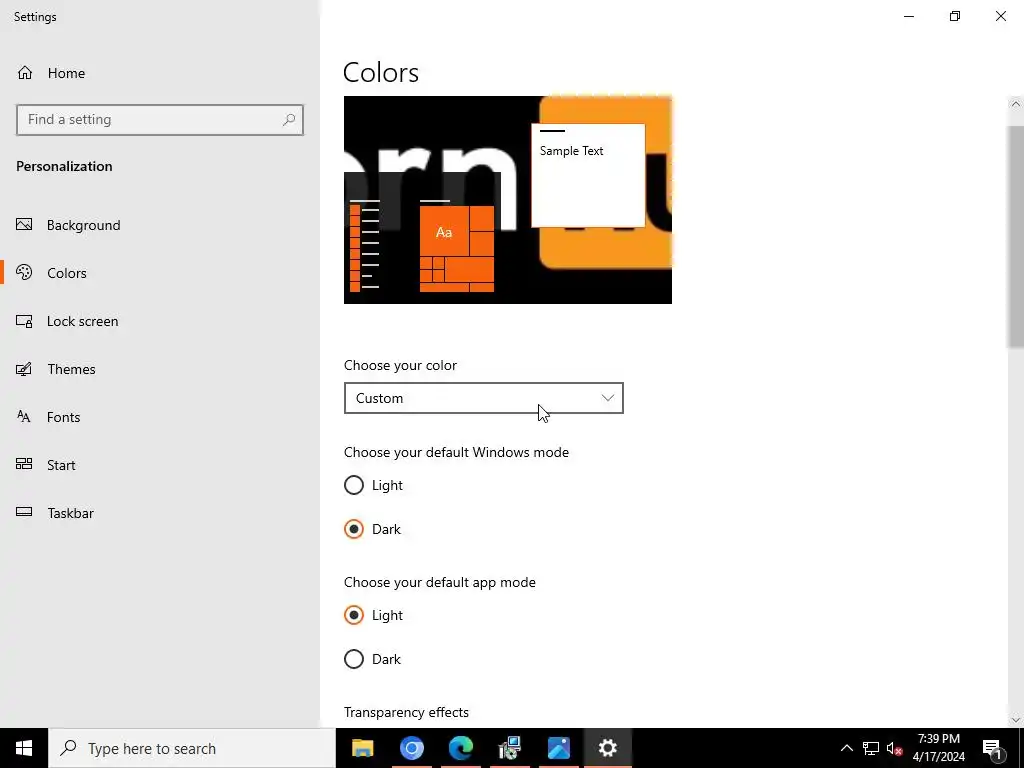Open the notification action center
The height and width of the screenshot is (768, 1024).
992,748
